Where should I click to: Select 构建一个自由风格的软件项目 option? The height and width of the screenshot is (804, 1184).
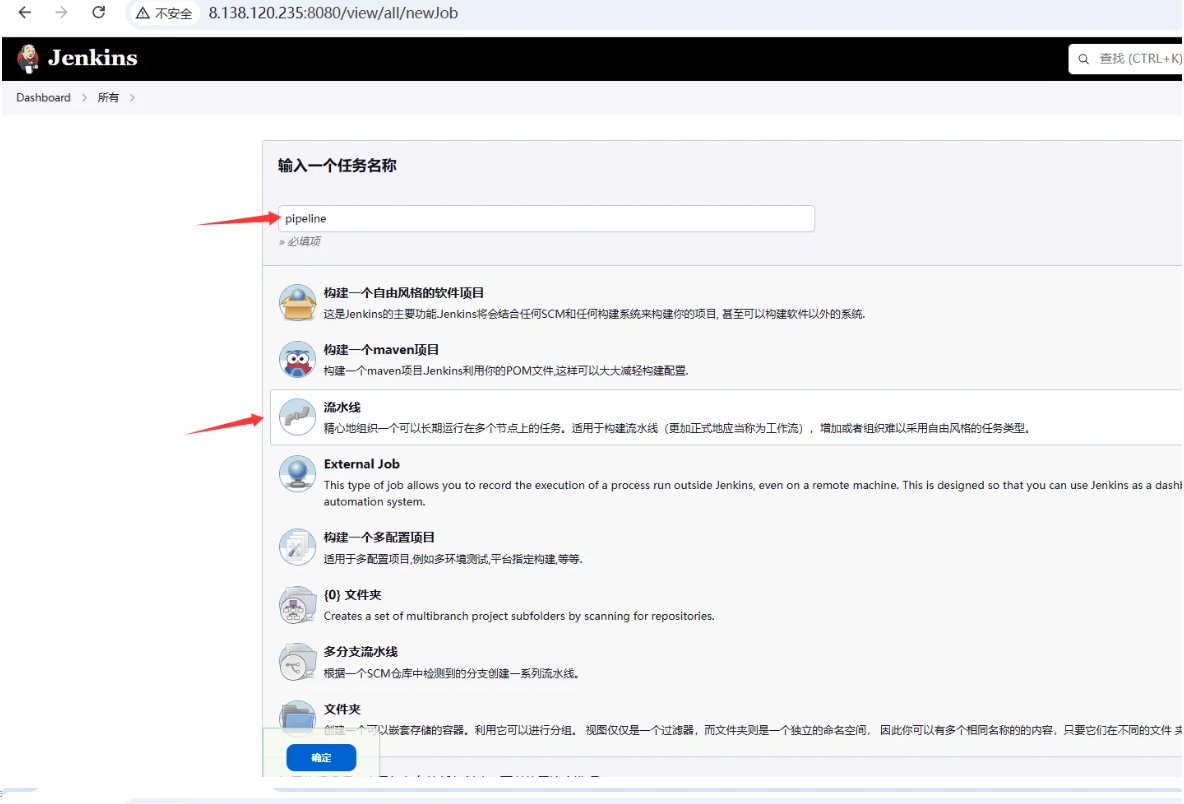pos(404,293)
